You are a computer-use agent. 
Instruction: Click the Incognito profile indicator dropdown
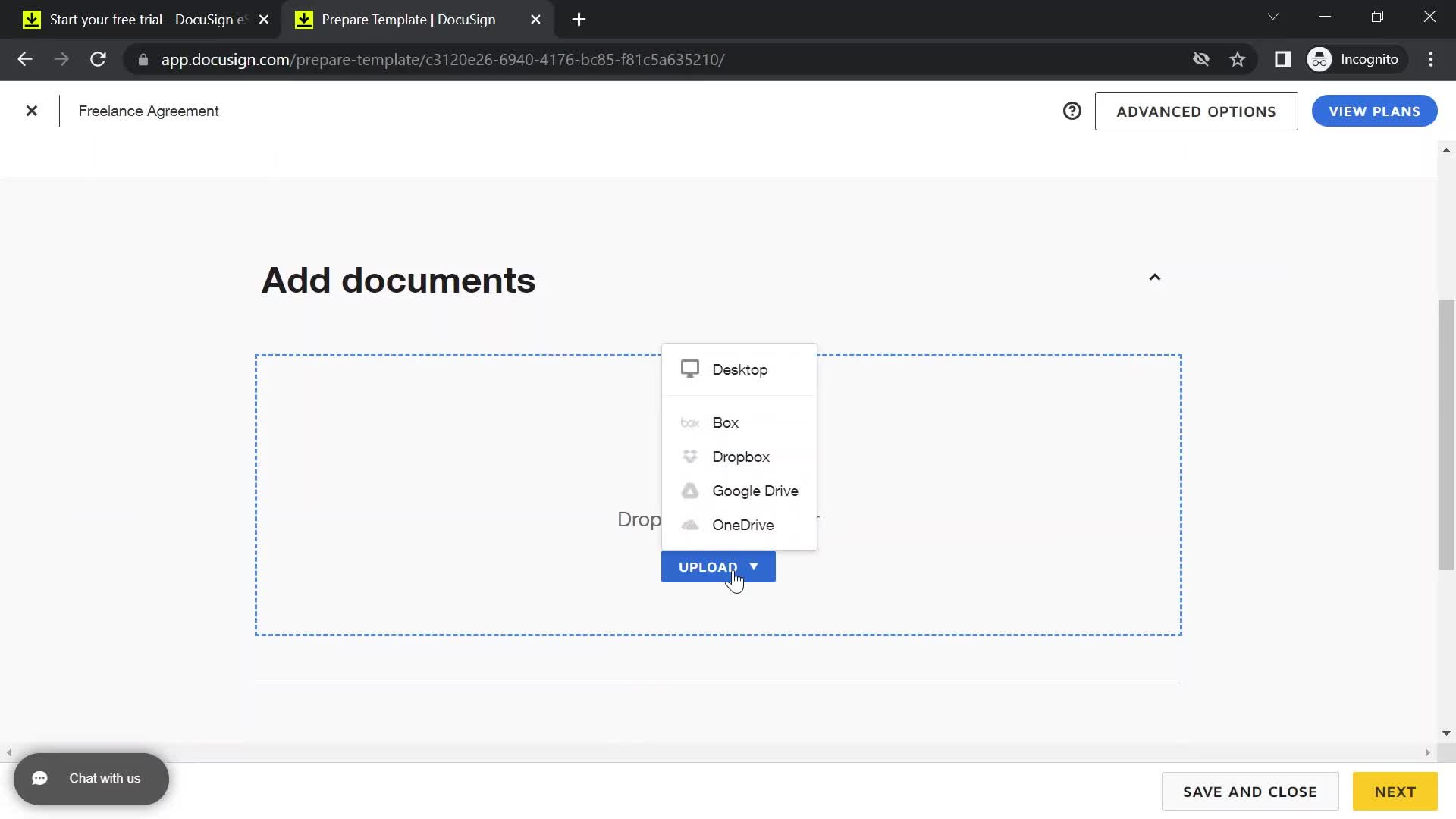[1356, 59]
